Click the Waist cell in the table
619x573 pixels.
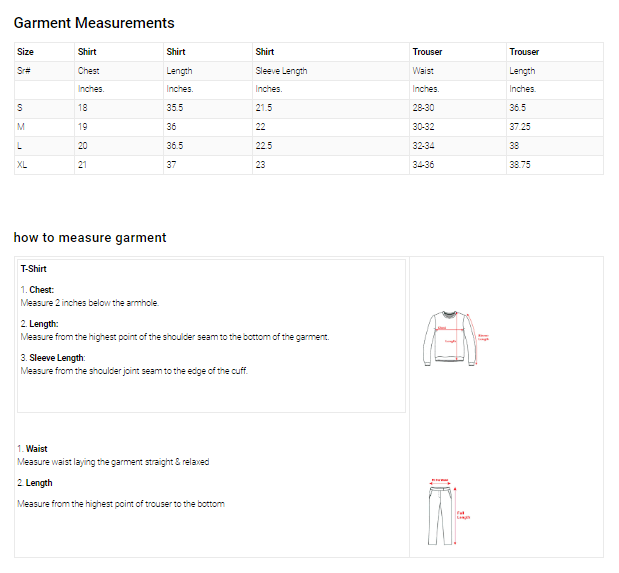click(x=423, y=71)
